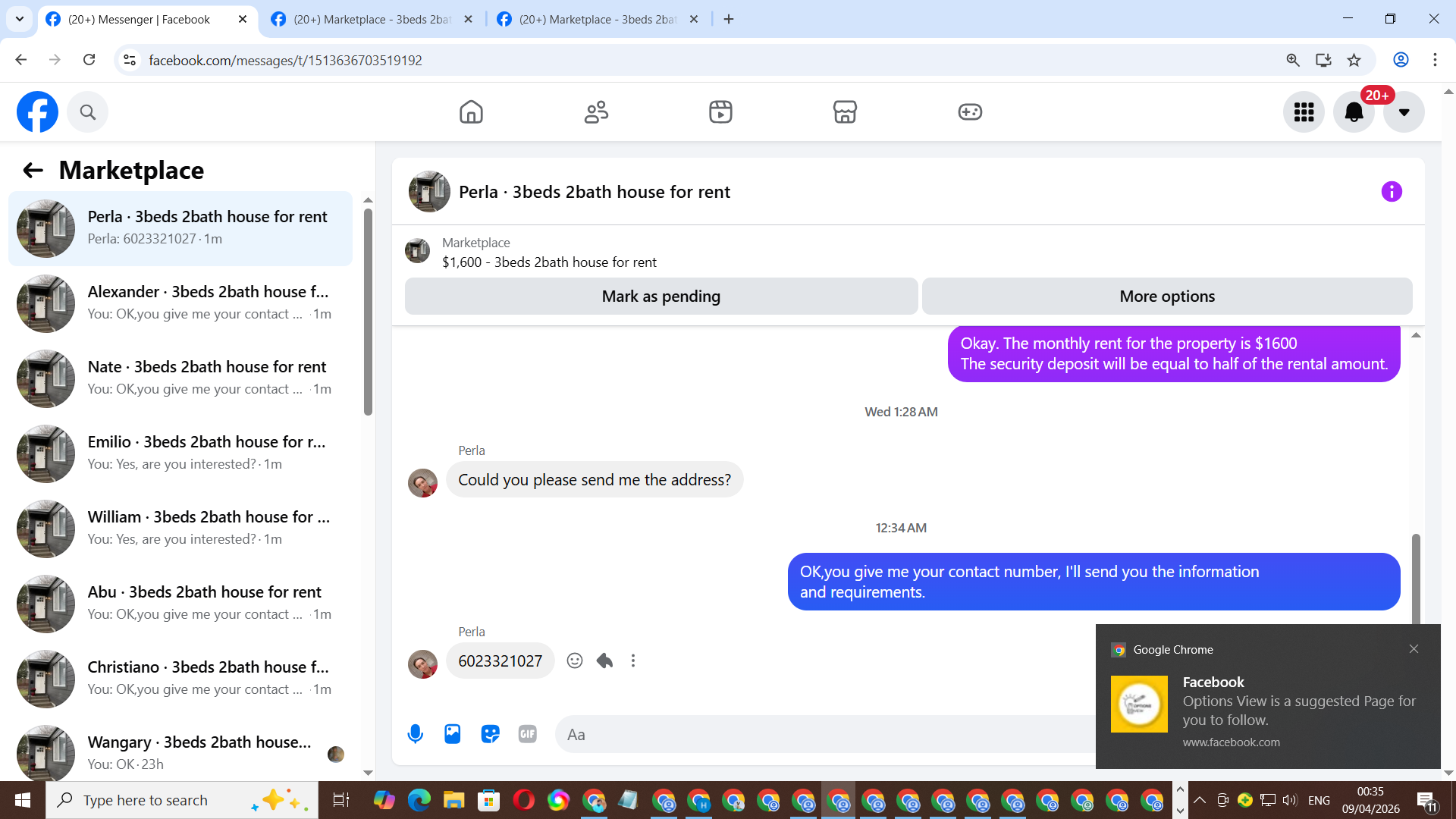Screen dimensions: 1456x819
Task: Click conversation information icon
Action: point(1392,192)
